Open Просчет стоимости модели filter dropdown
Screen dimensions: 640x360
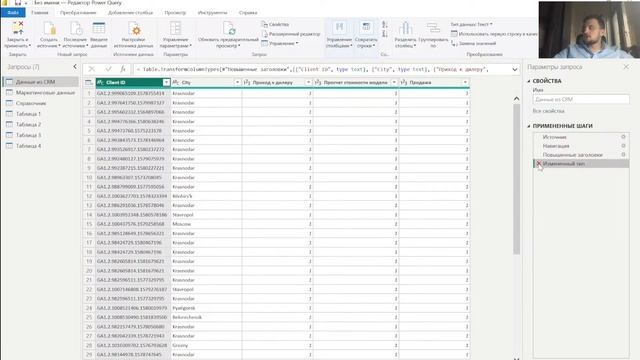tap(394, 82)
